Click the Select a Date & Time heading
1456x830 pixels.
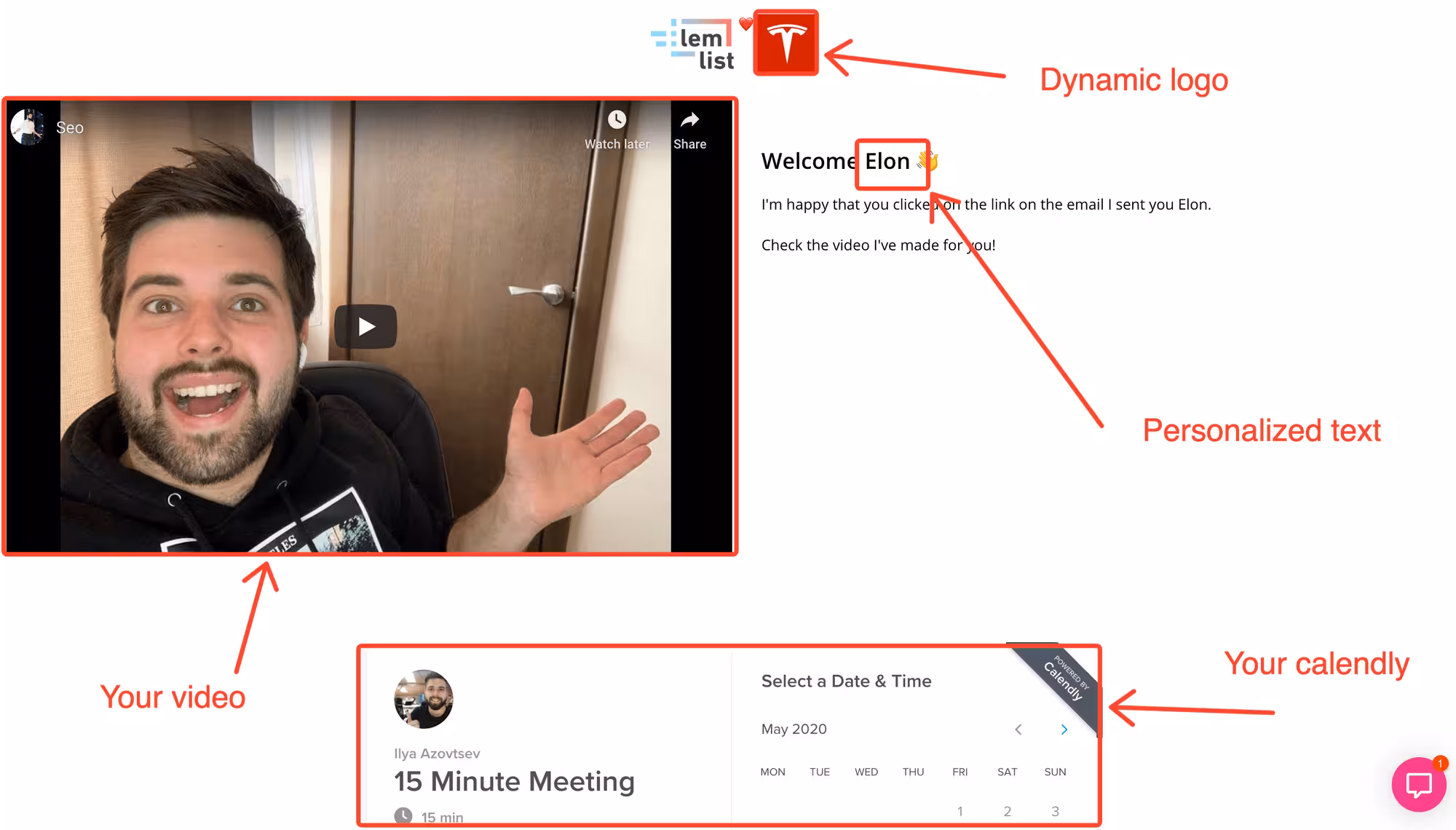[x=846, y=681]
